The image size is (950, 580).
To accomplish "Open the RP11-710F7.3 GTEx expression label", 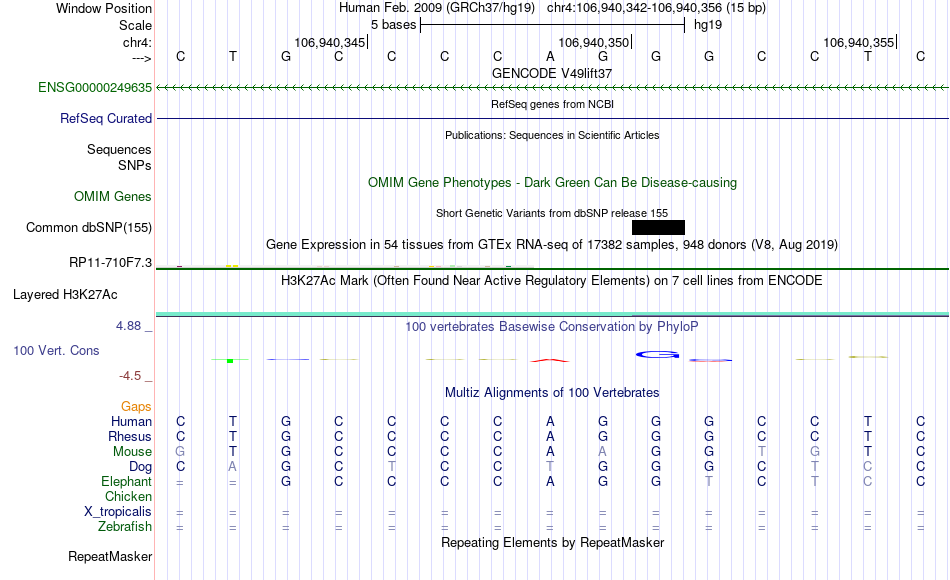I will pos(110,262).
